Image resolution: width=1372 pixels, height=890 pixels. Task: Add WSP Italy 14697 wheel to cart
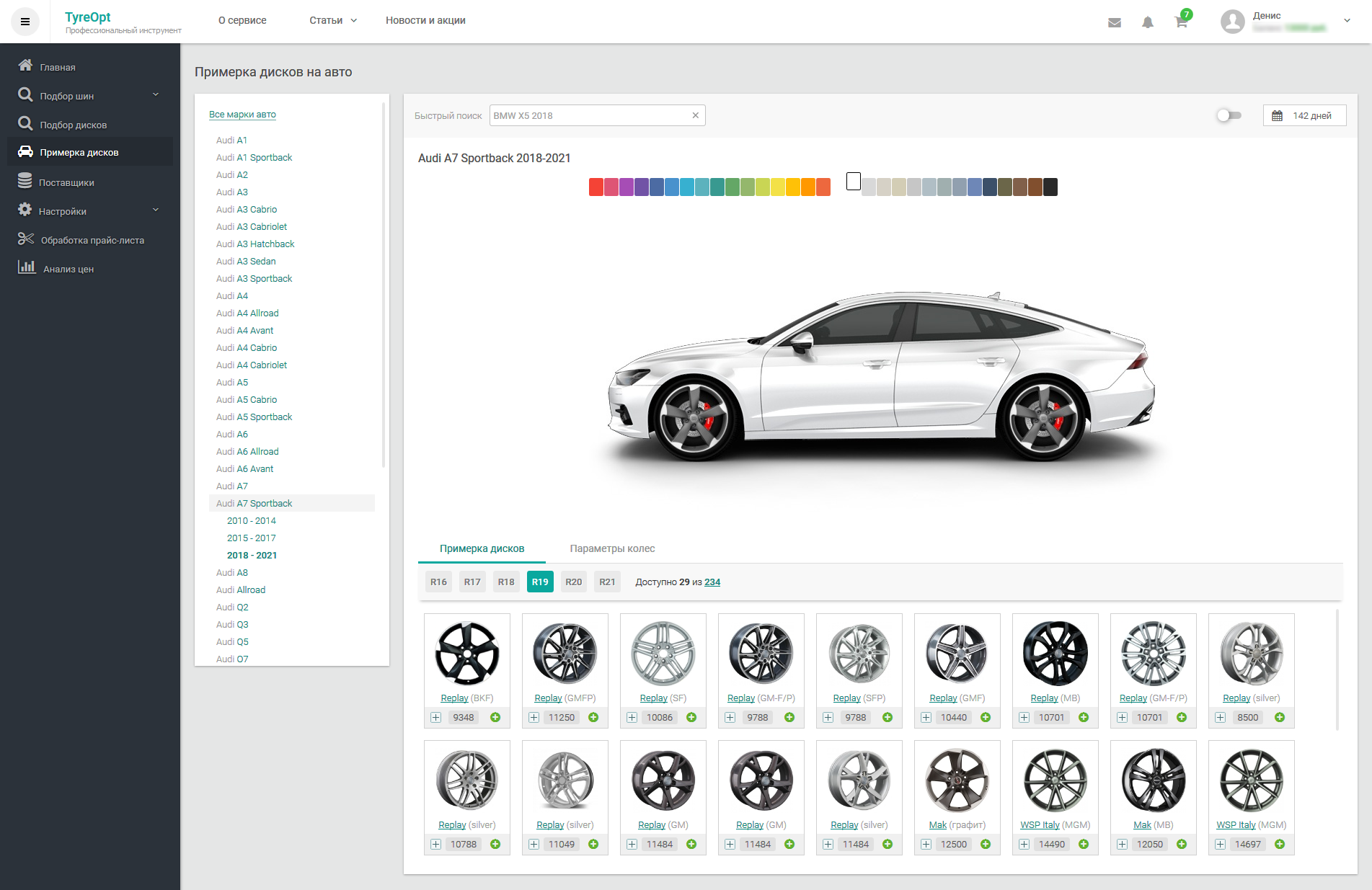(x=1280, y=844)
